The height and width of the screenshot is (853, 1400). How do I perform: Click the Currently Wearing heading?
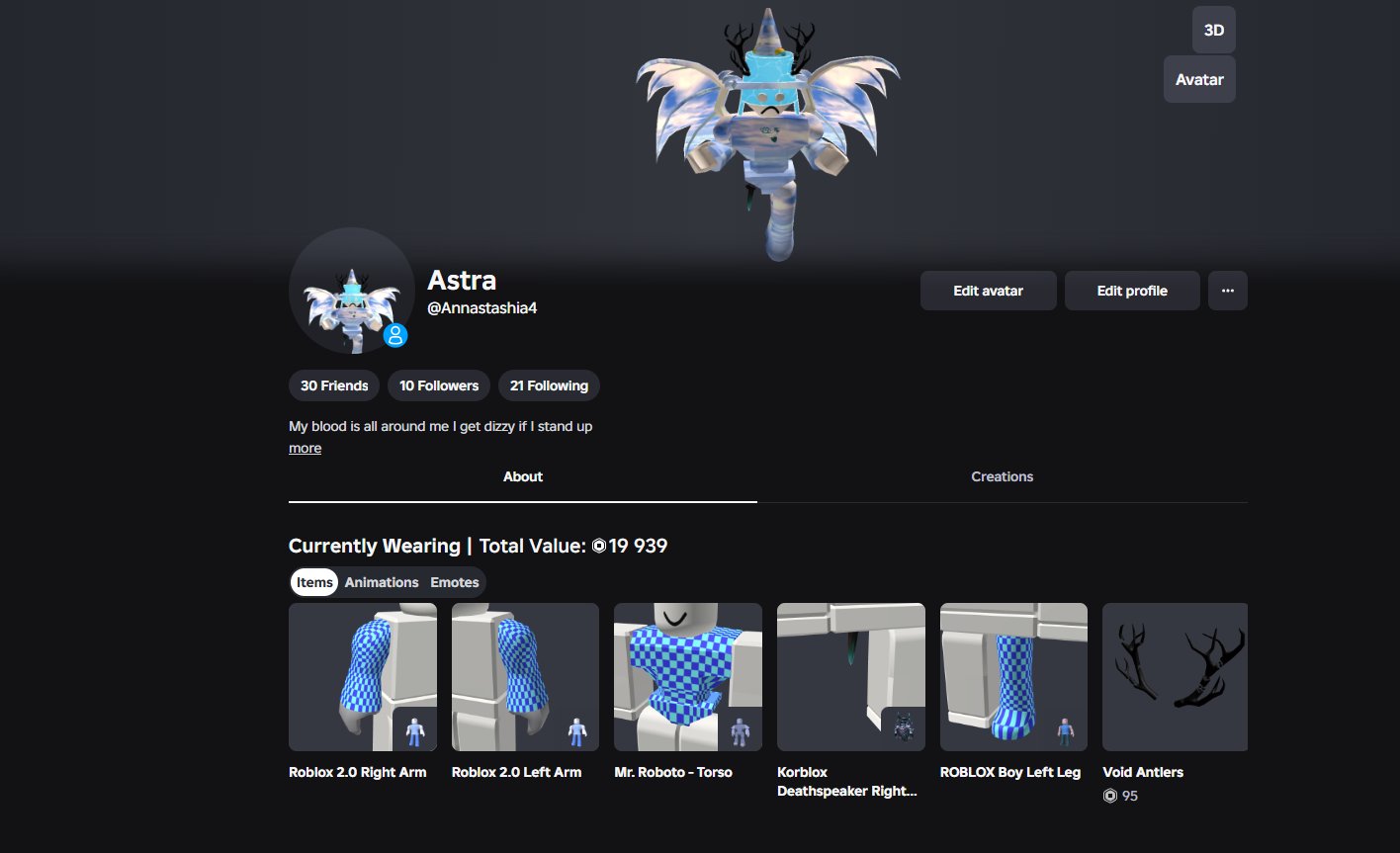click(375, 546)
